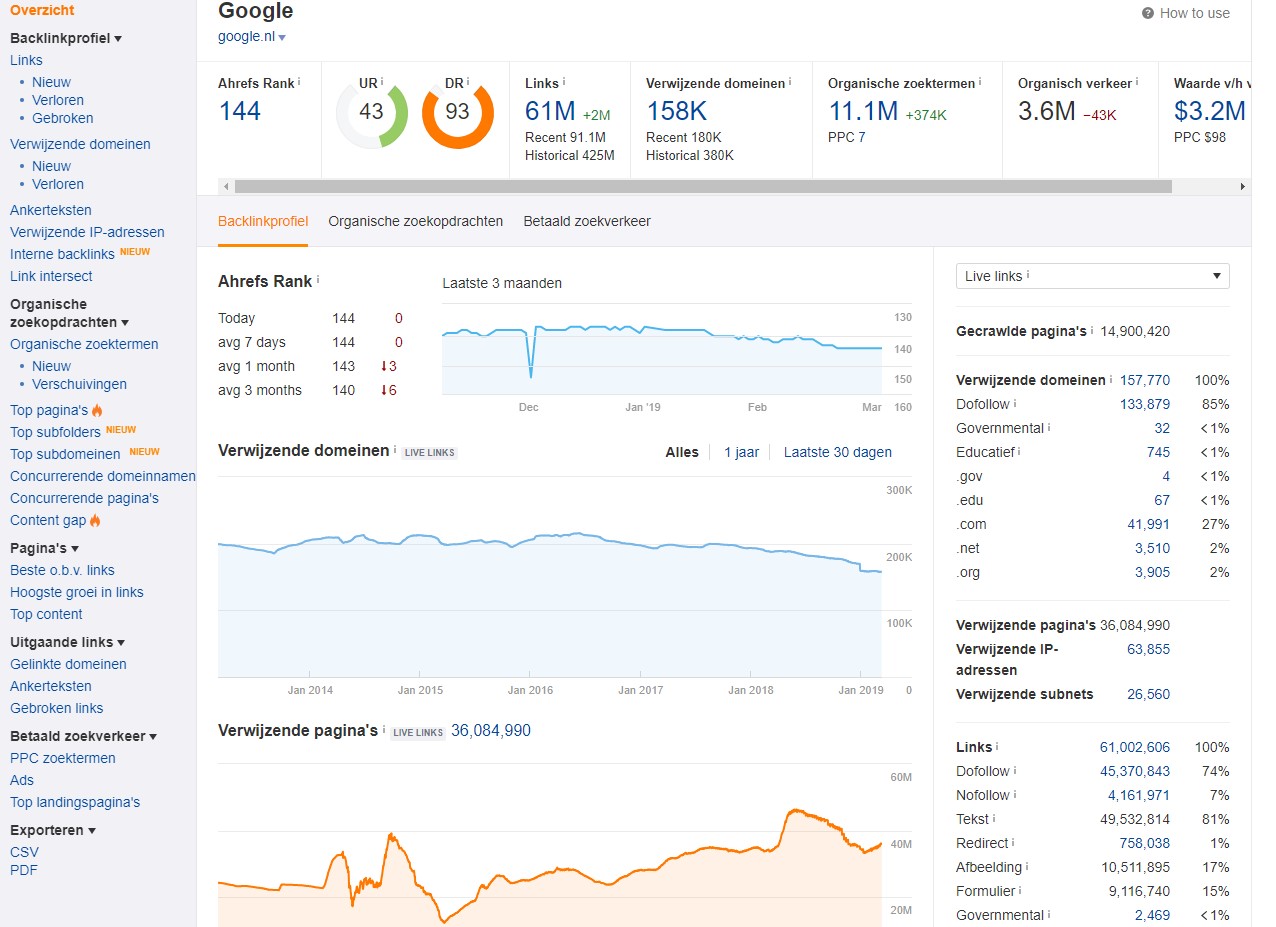Open the Organische zoekopdrachten tab
Image resolution: width=1276 pixels, height=927 pixels.
coord(415,221)
